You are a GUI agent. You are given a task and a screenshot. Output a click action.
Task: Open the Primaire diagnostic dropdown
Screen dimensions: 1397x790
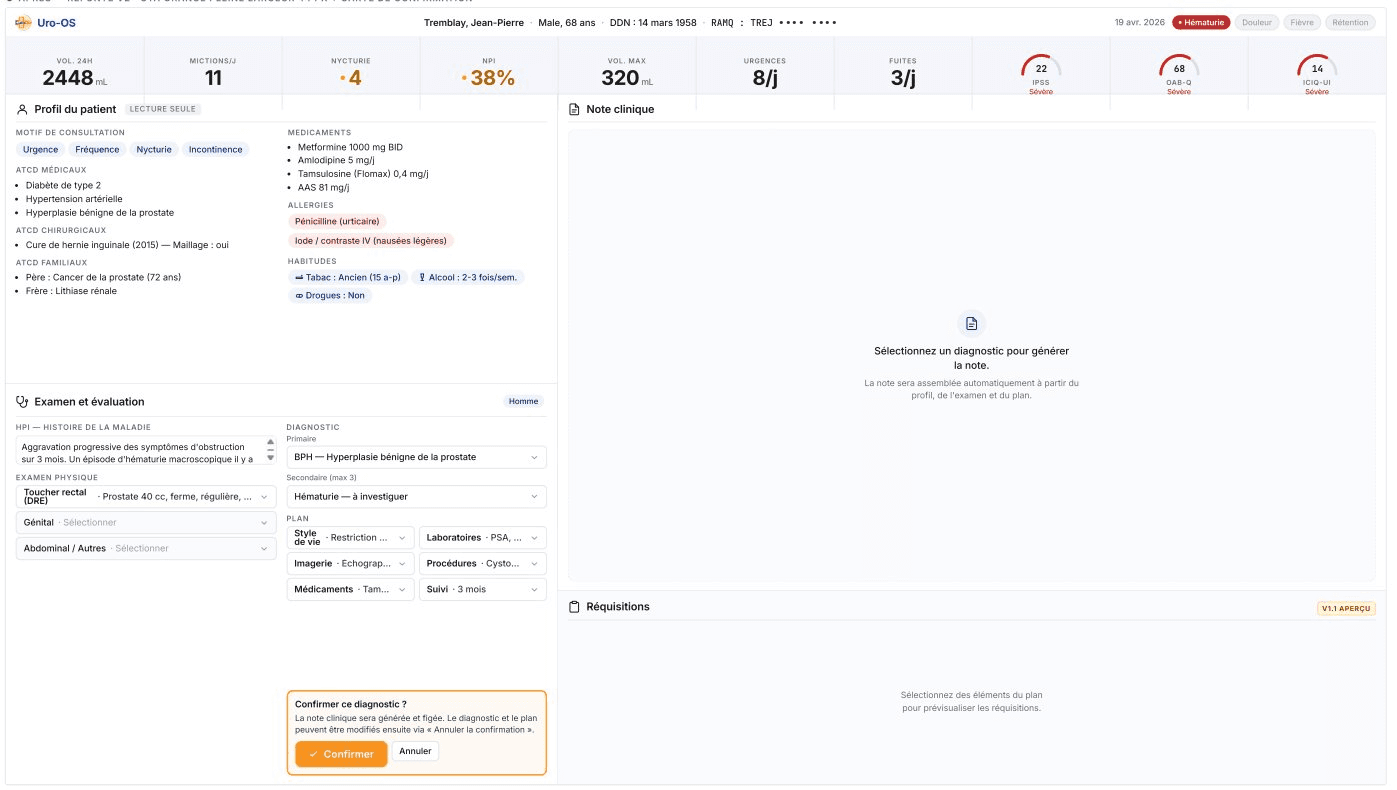click(416, 457)
